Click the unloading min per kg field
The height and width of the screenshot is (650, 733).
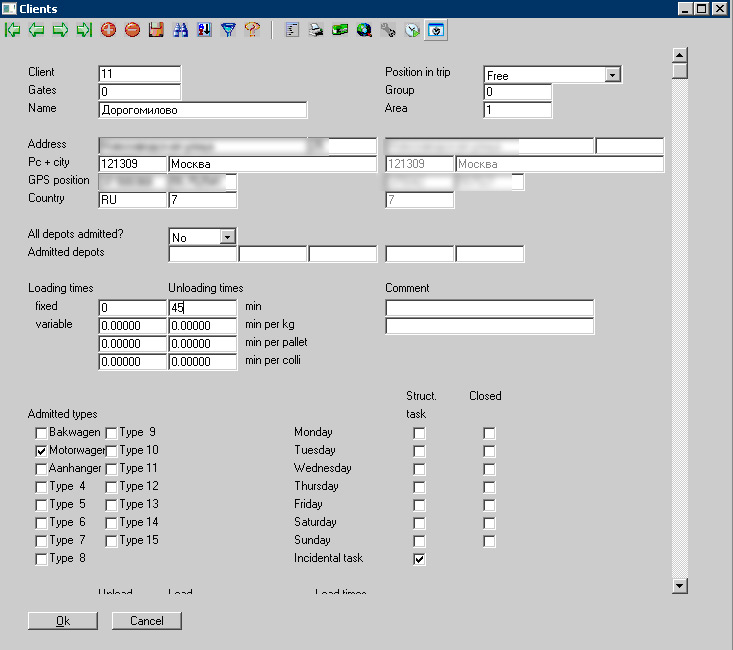pyautogui.click(x=202, y=326)
